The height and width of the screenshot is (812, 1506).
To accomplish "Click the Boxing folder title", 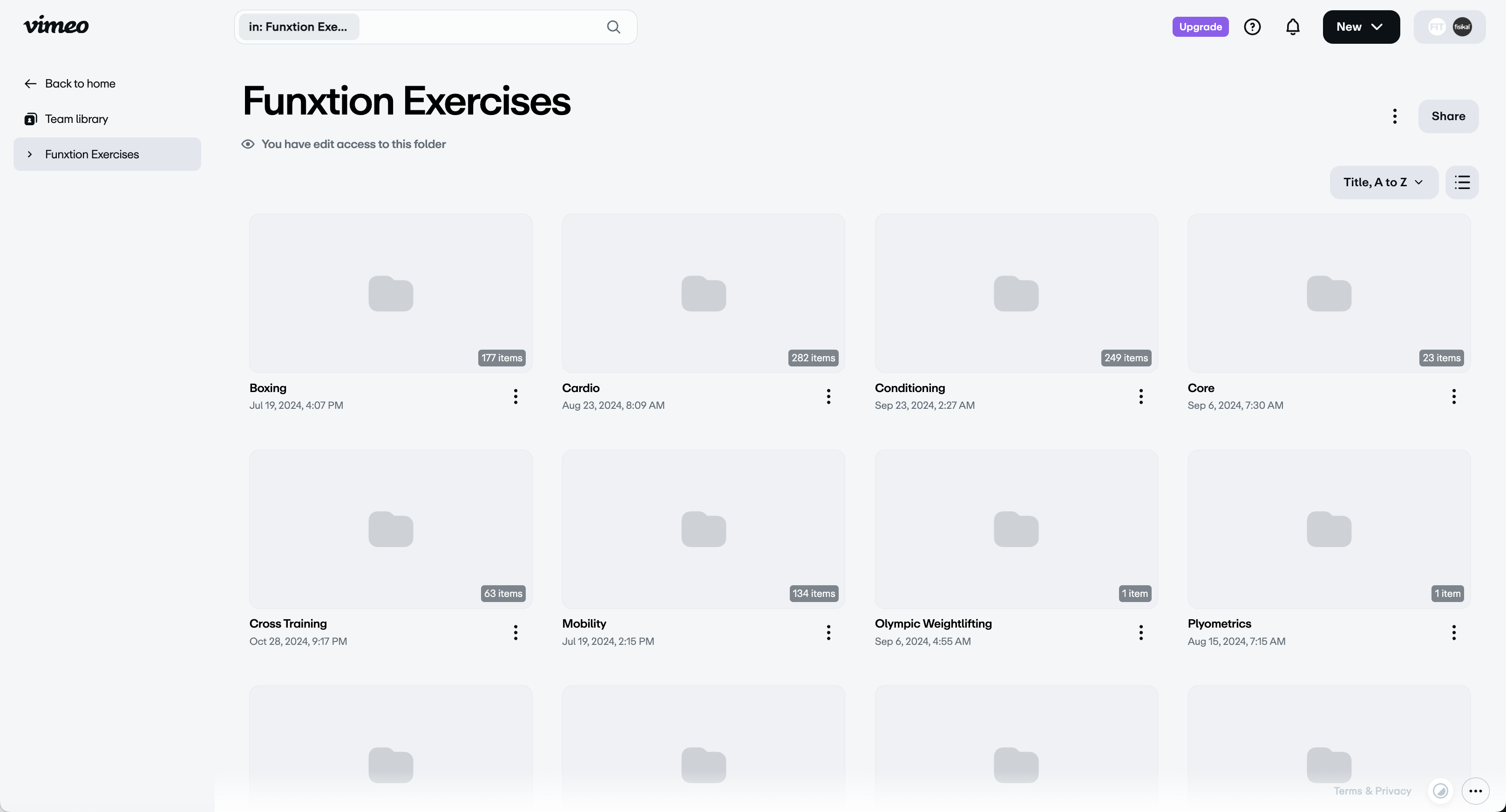I will pos(268,388).
